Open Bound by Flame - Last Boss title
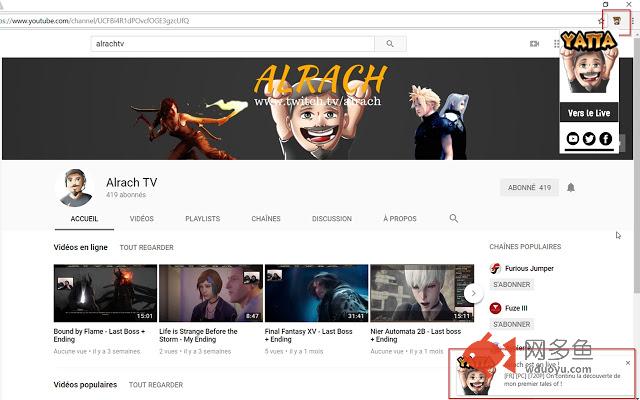Image resolution: width=640 pixels, height=400 pixels. [x=99, y=335]
